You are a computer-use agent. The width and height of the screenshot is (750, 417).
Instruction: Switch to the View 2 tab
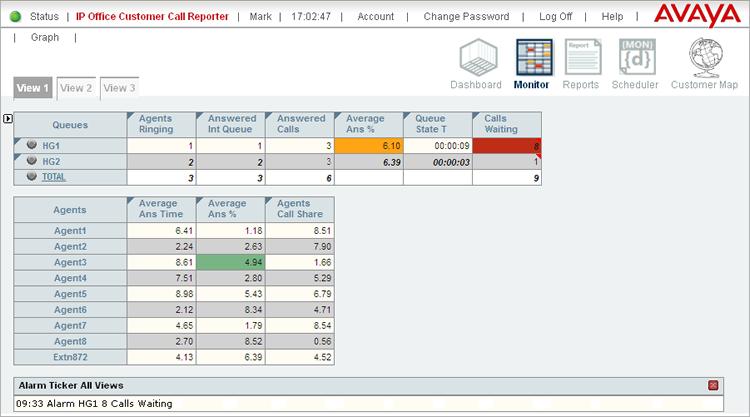[x=76, y=88]
